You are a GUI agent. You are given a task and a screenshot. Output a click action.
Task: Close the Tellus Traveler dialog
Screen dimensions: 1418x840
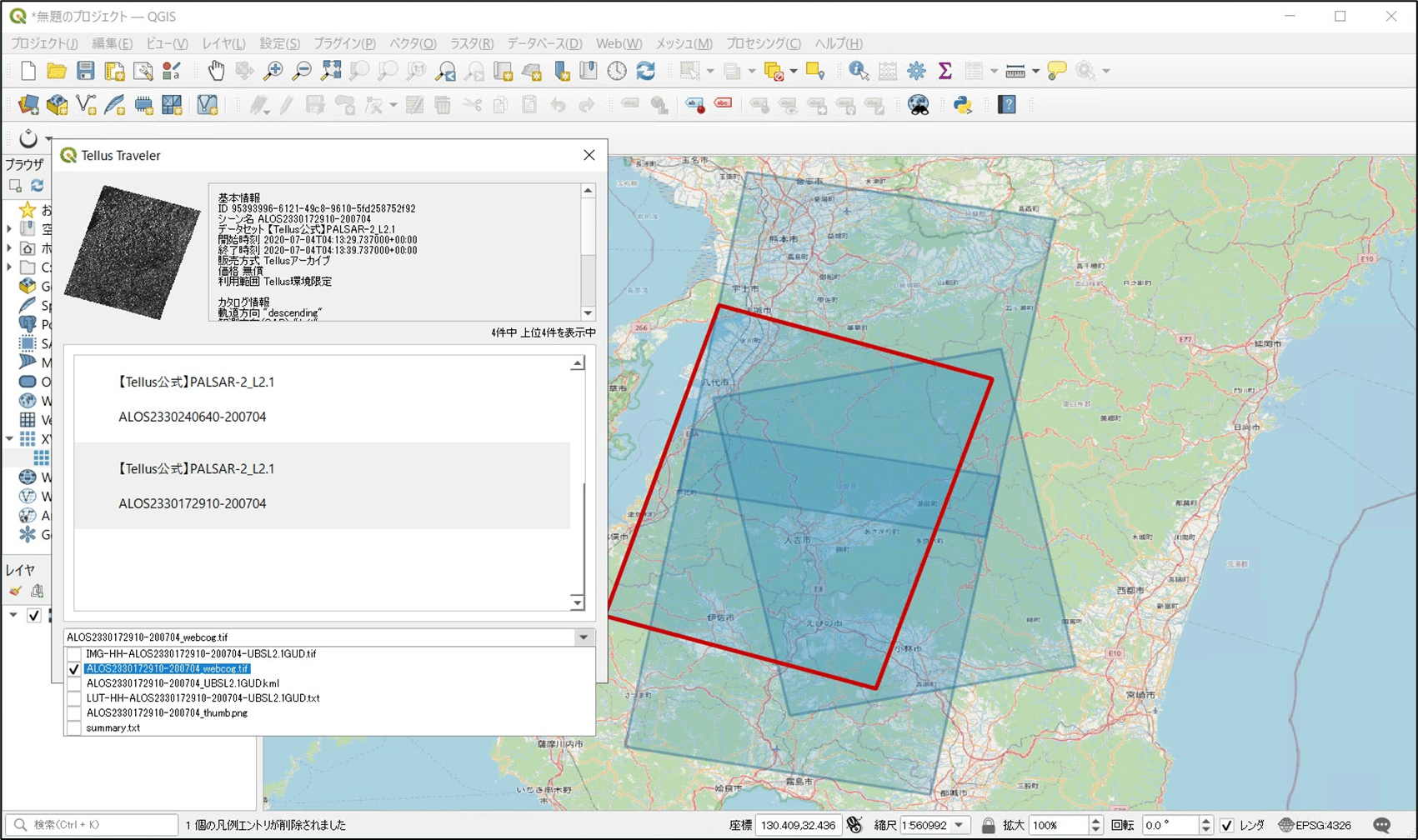589,155
